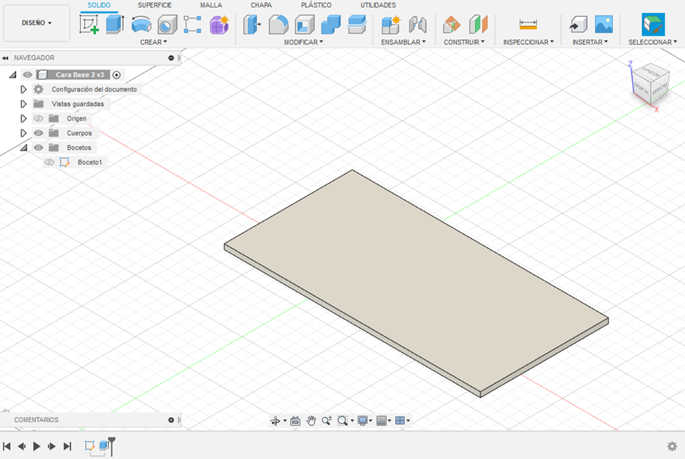This screenshot has width=685, height=459.
Task: Select the Create Form tool
Action: (219, 24)
